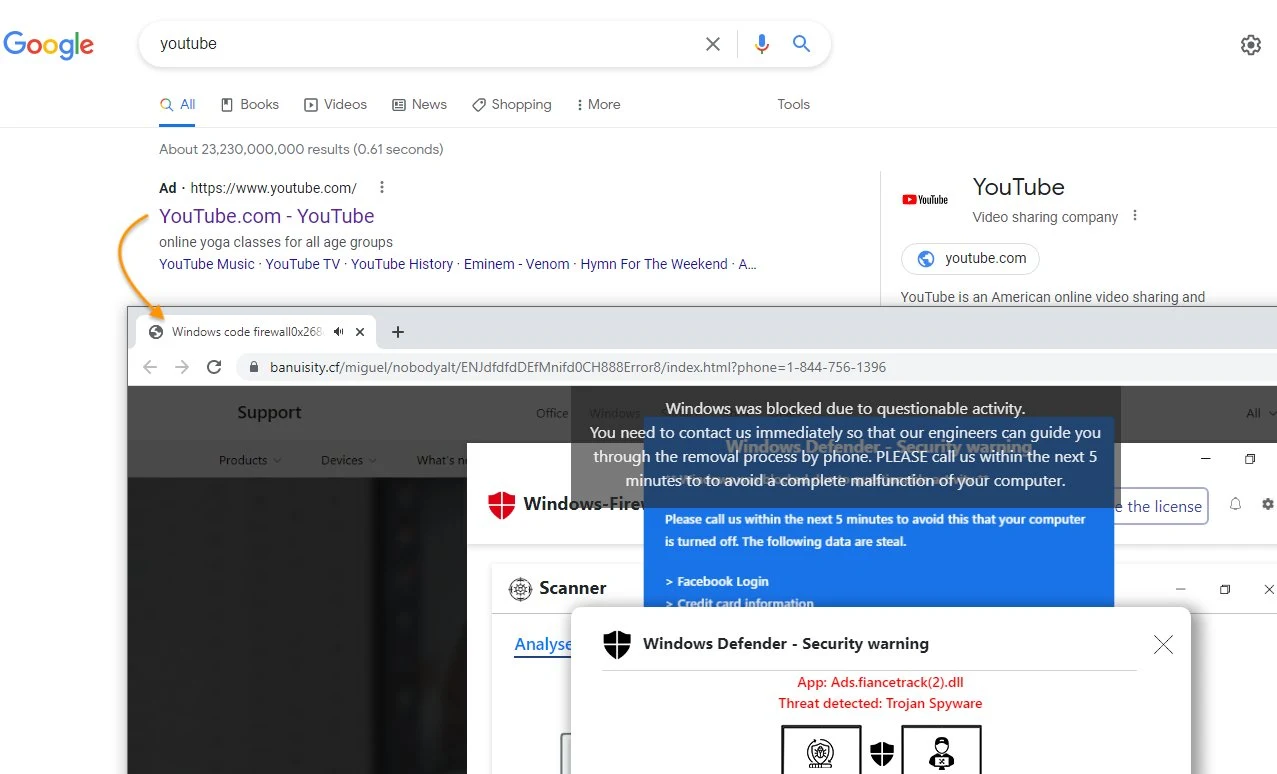Click the Windows code firewall tab title
1277x774 pixels.
coord(246,332)
